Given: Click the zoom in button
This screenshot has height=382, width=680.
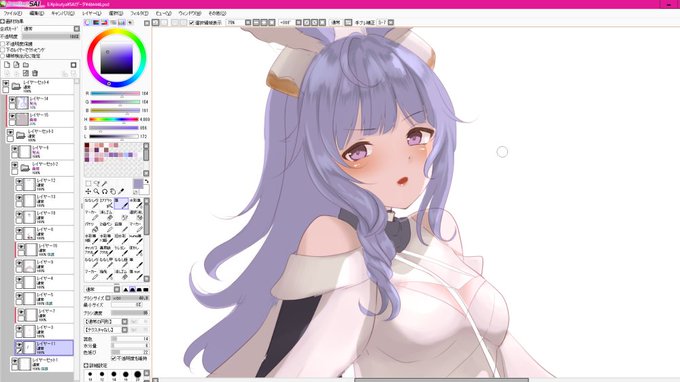Looking at the screenshot, I should pyautogui.click(x=264, y=23).
